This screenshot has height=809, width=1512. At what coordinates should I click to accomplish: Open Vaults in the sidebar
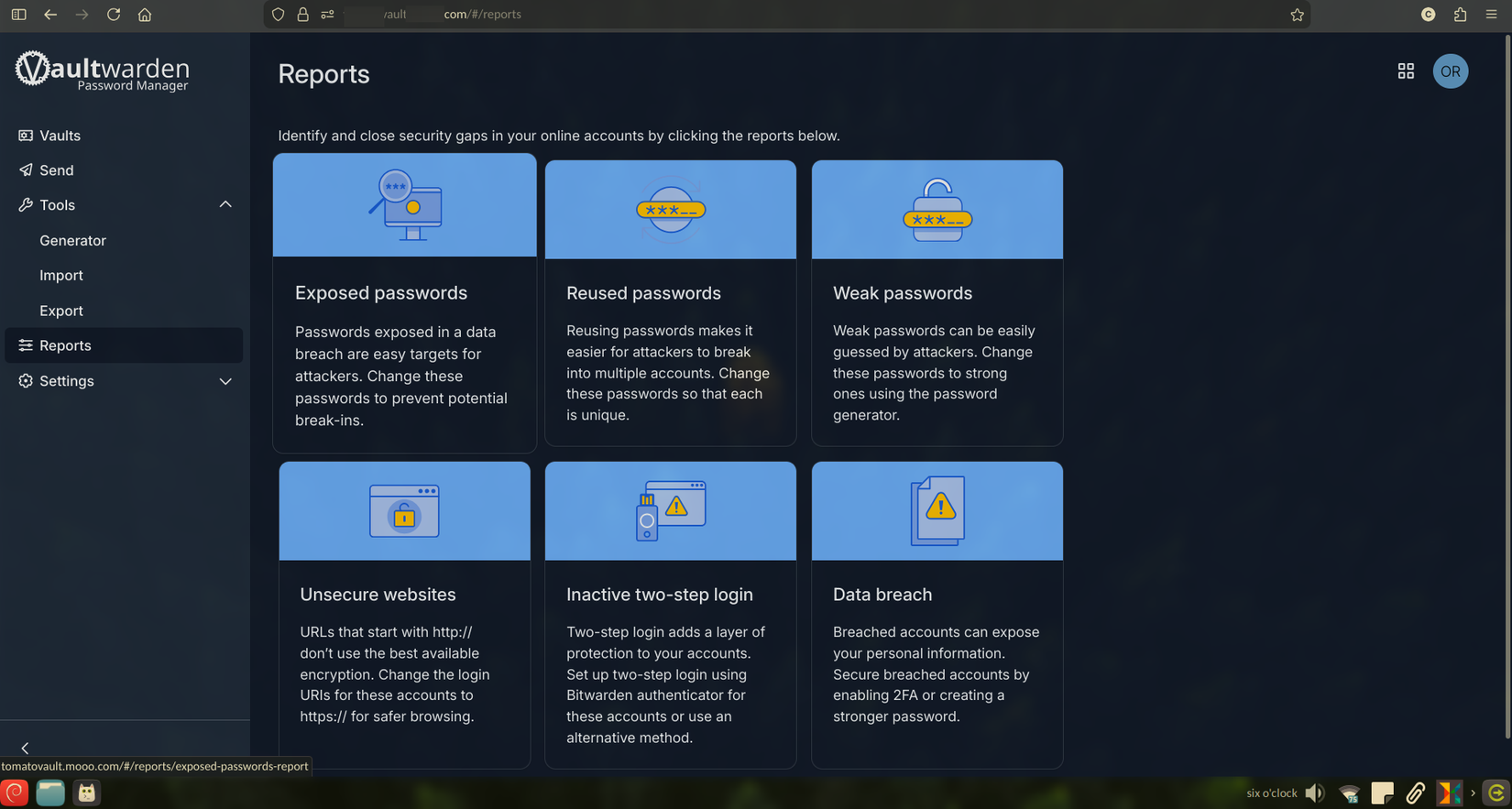point(124,136)
